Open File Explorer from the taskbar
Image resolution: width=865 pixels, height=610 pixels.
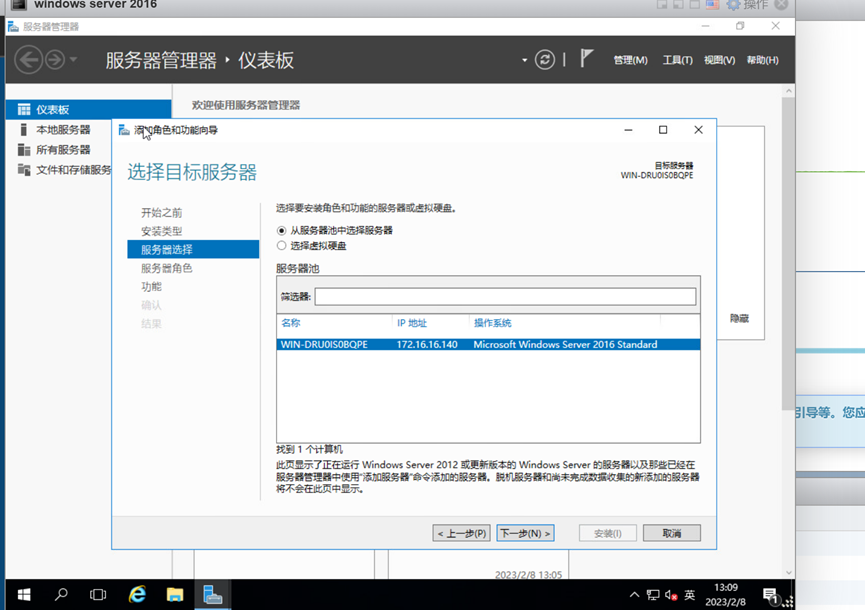pos(175,595)
